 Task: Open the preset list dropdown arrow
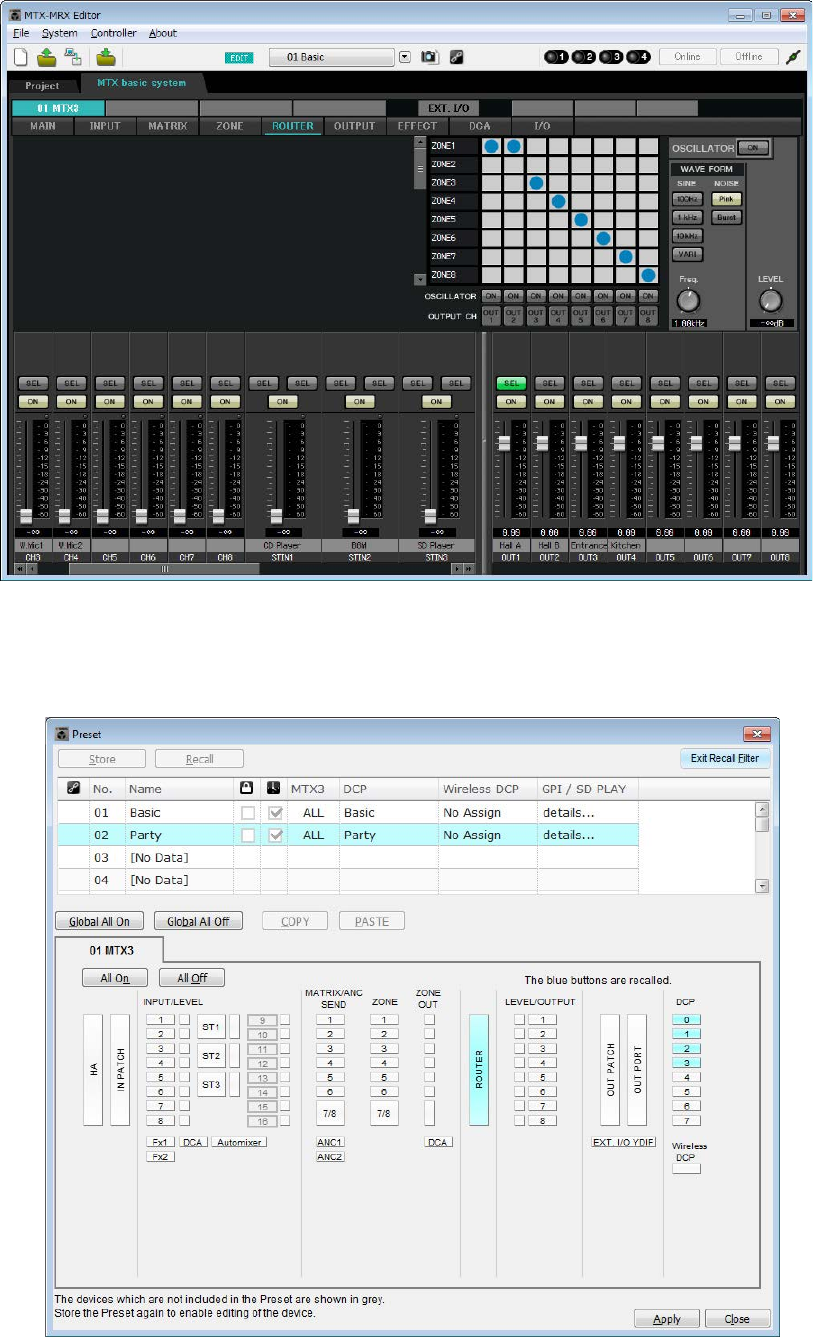[405, 57]
